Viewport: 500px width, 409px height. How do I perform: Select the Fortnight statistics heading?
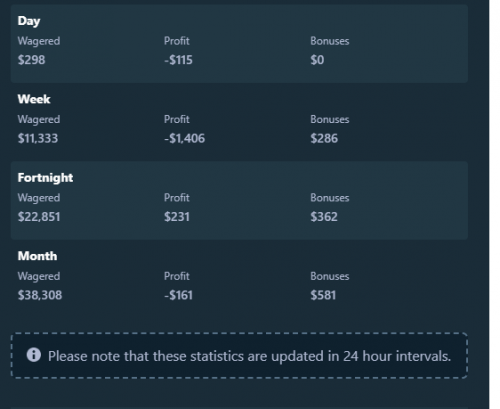(x=45, y=178)
